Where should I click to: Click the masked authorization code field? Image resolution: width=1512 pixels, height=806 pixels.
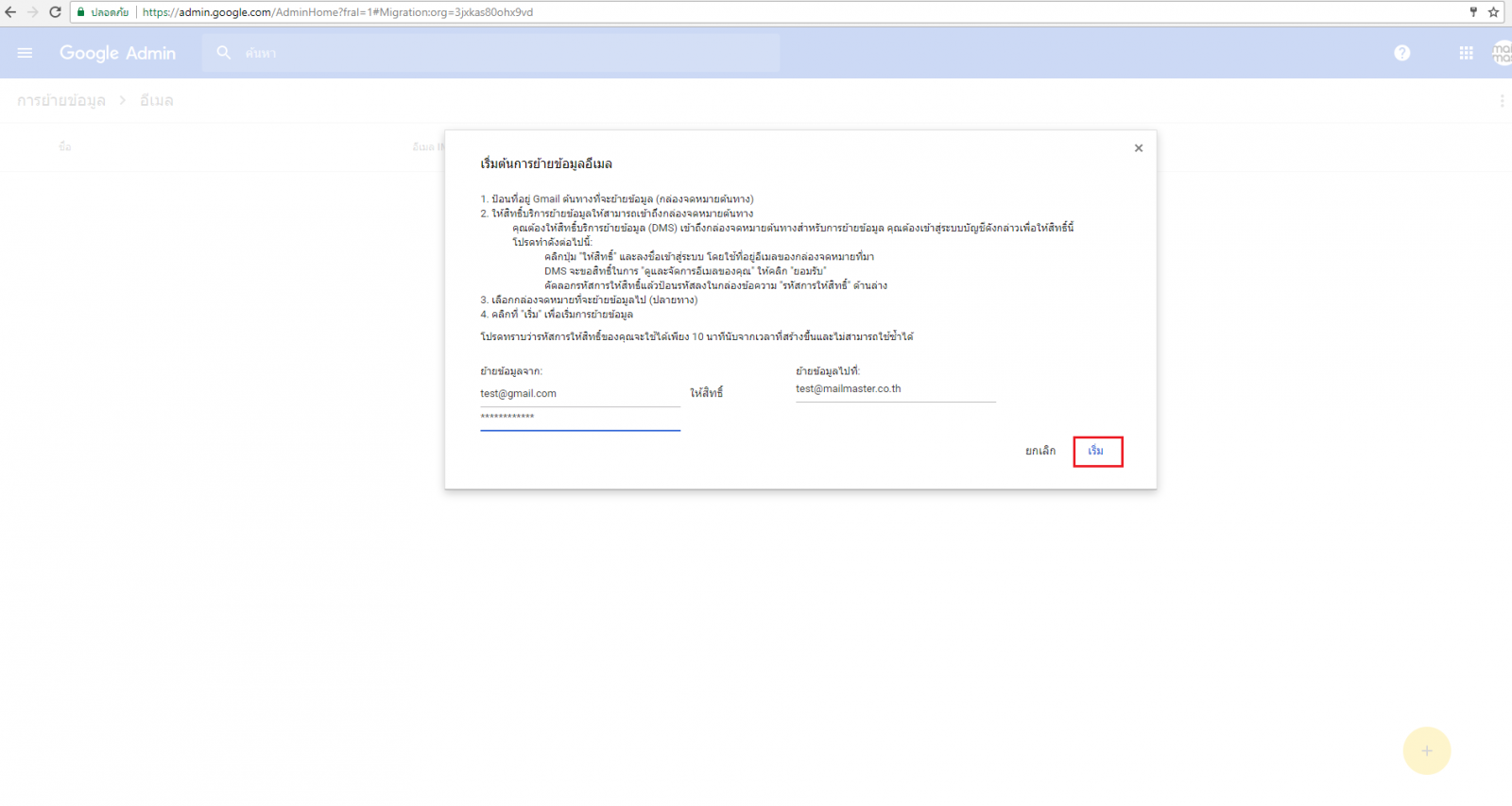pyautogui.click(x=580, y=418)
